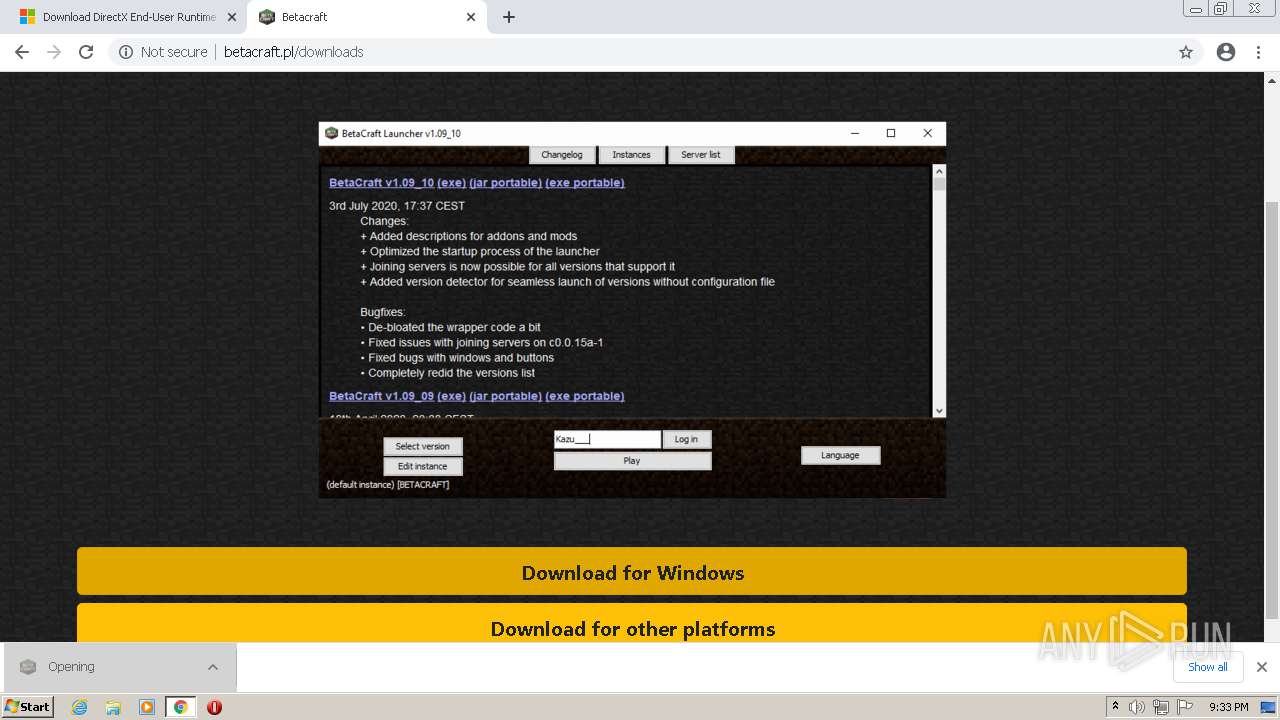
Task: Click the launcher changelog scrollbar up arrow
Action: pos(939,171)
